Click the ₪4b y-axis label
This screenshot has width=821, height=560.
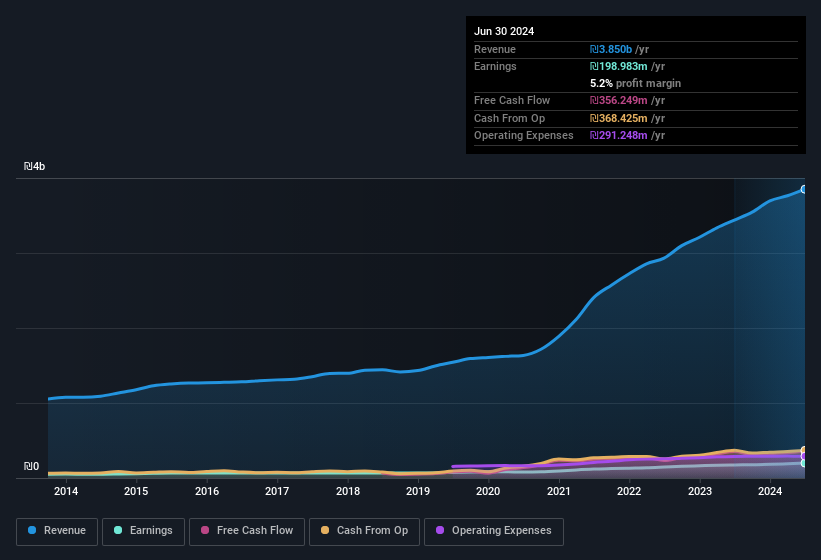coord(35,166)
